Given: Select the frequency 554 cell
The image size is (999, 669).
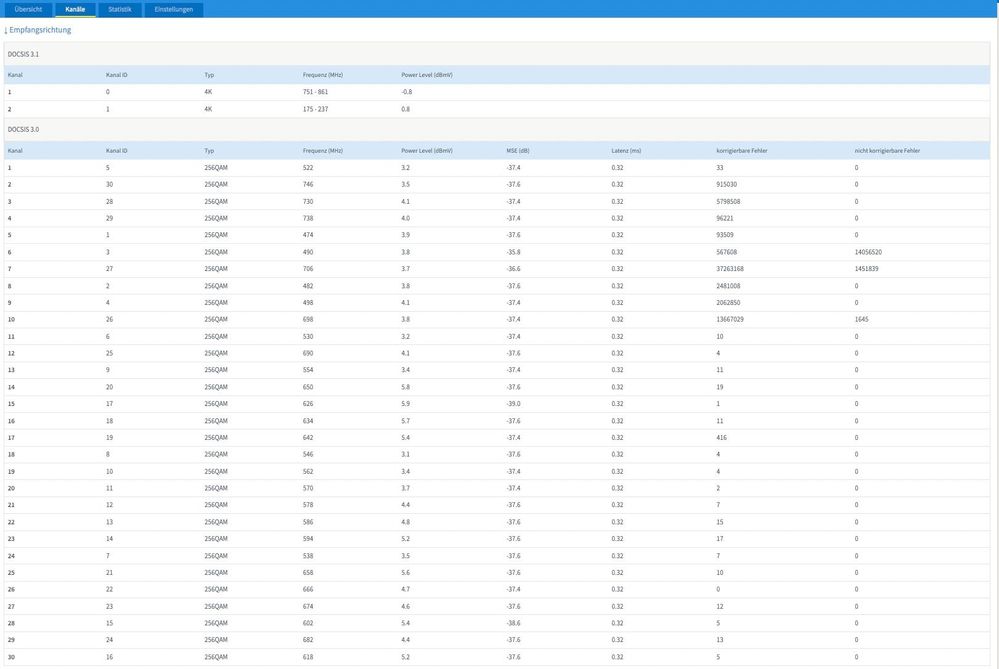Looking at the screenshot, I should tap(308, 370).
